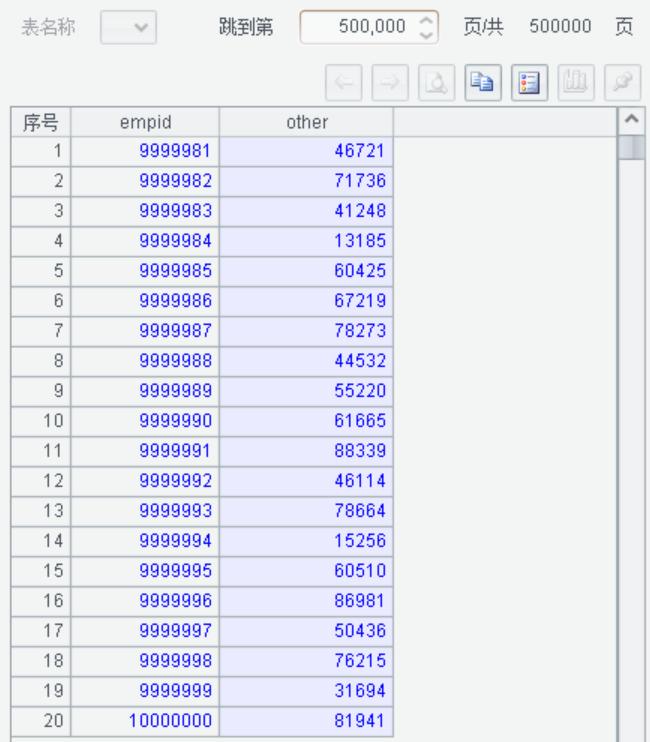
Task: Select other cell 55220
Action: coord(307,391)
